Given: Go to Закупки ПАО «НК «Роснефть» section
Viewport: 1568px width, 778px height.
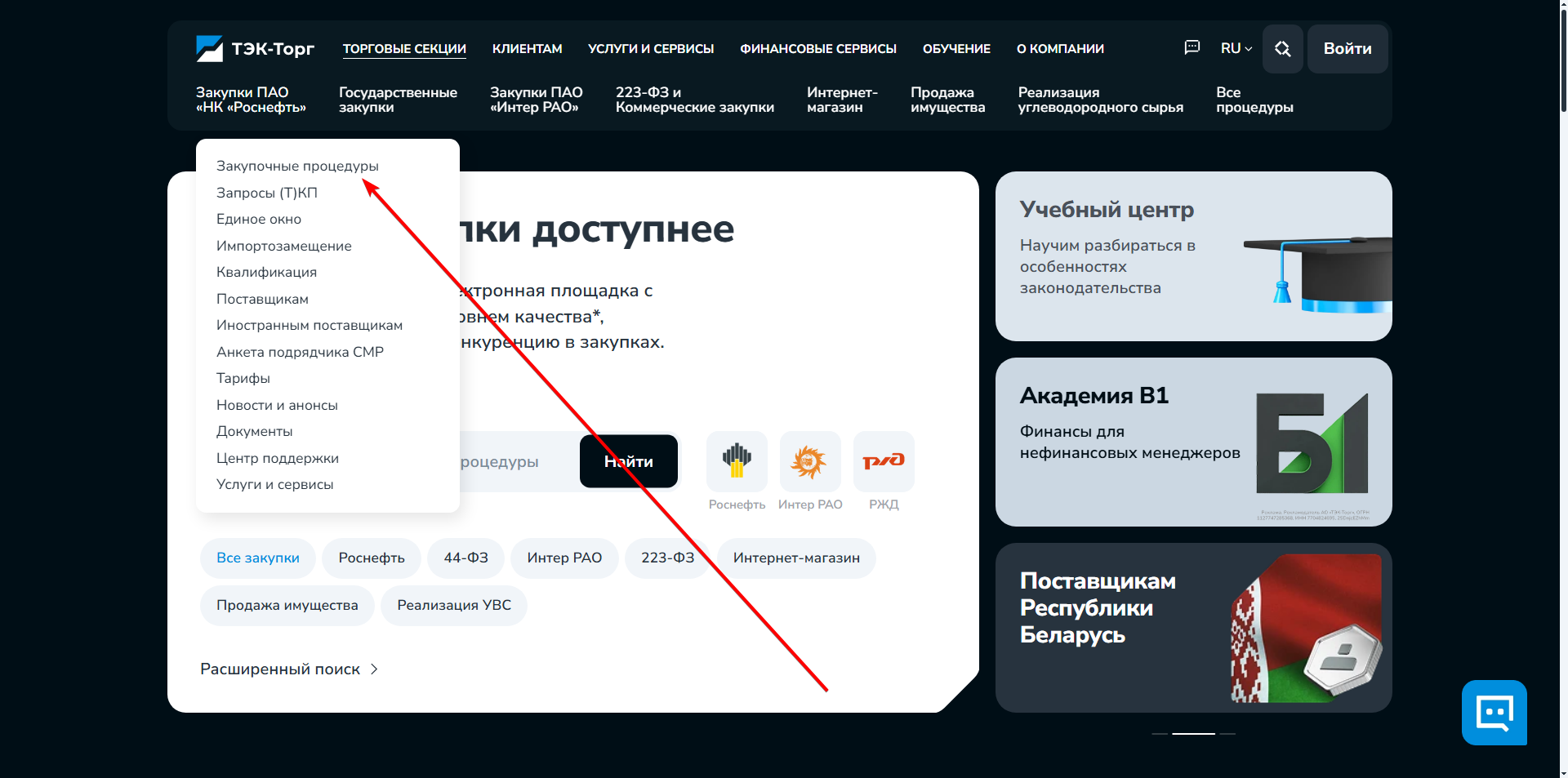Looking at the screenshot, I should click(251, 100).
